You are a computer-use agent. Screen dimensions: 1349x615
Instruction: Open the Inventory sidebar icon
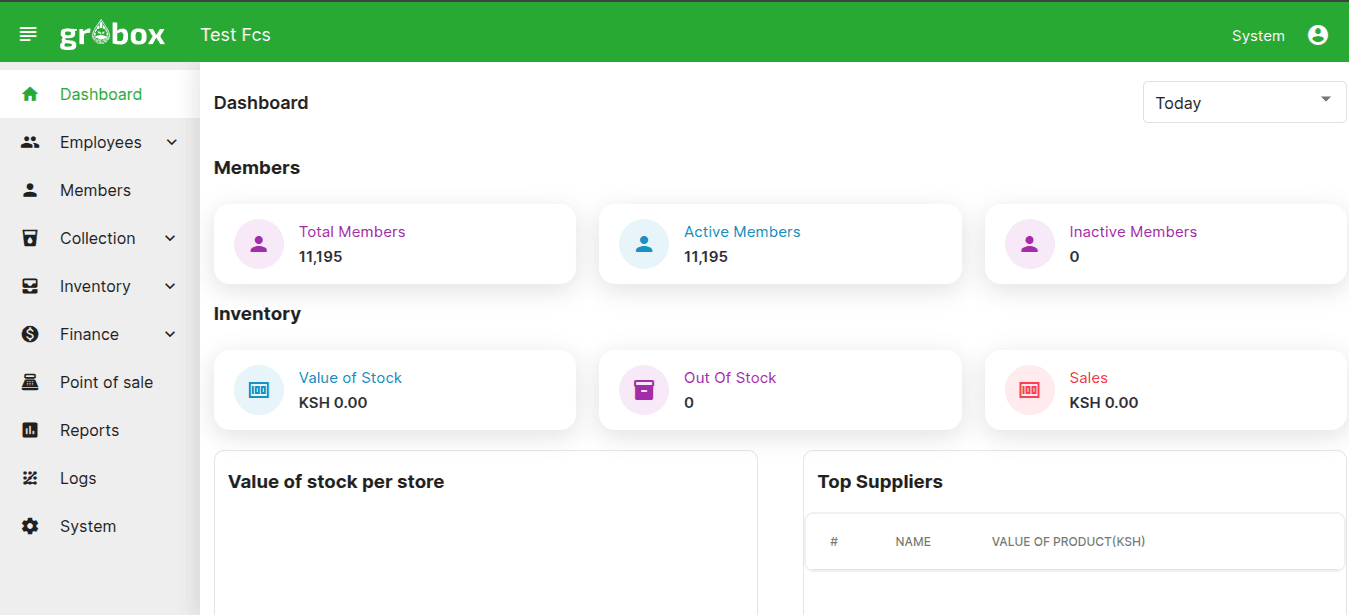(30, 286)
